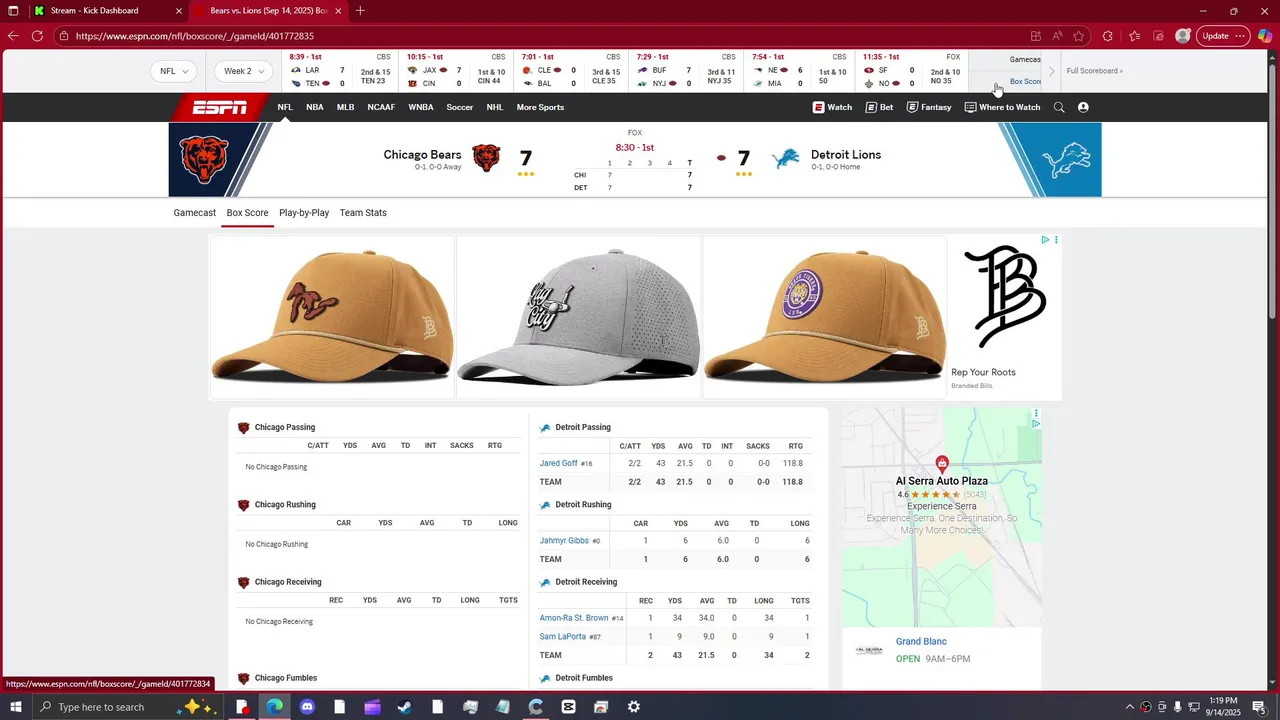Expand the NFL league dropdown
Image resolution: width=1280 pixels, height=720 pixels.
pyautogui.click(x=174, y=71)
